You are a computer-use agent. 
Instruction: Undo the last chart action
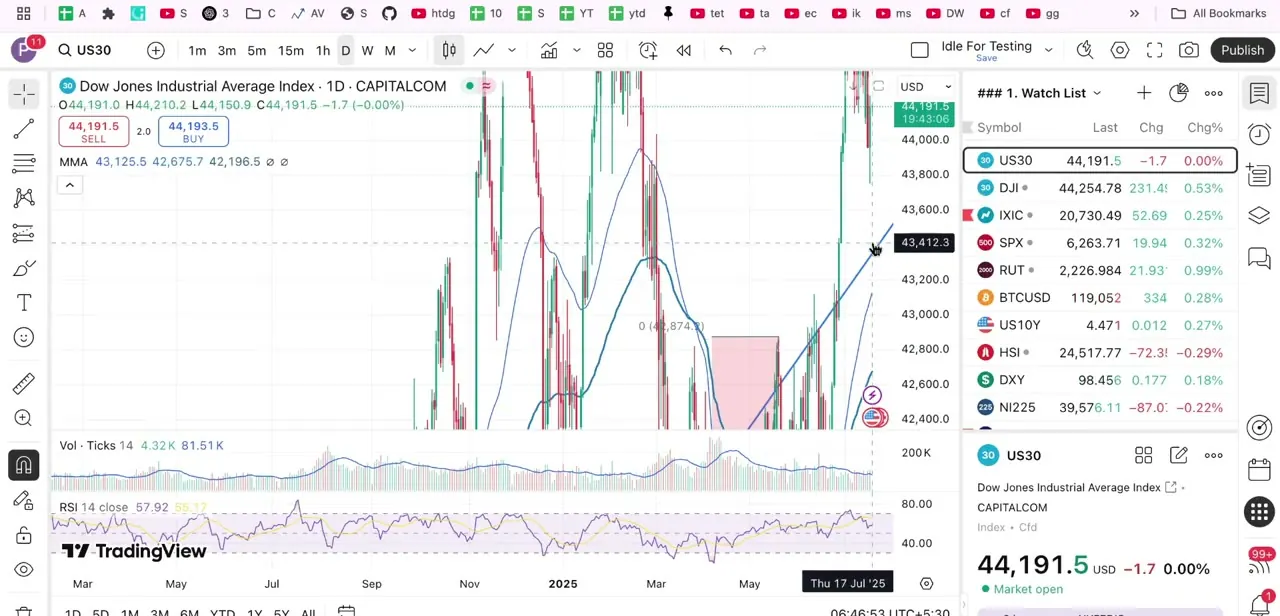pyautogui.click(x=726, y=50)
